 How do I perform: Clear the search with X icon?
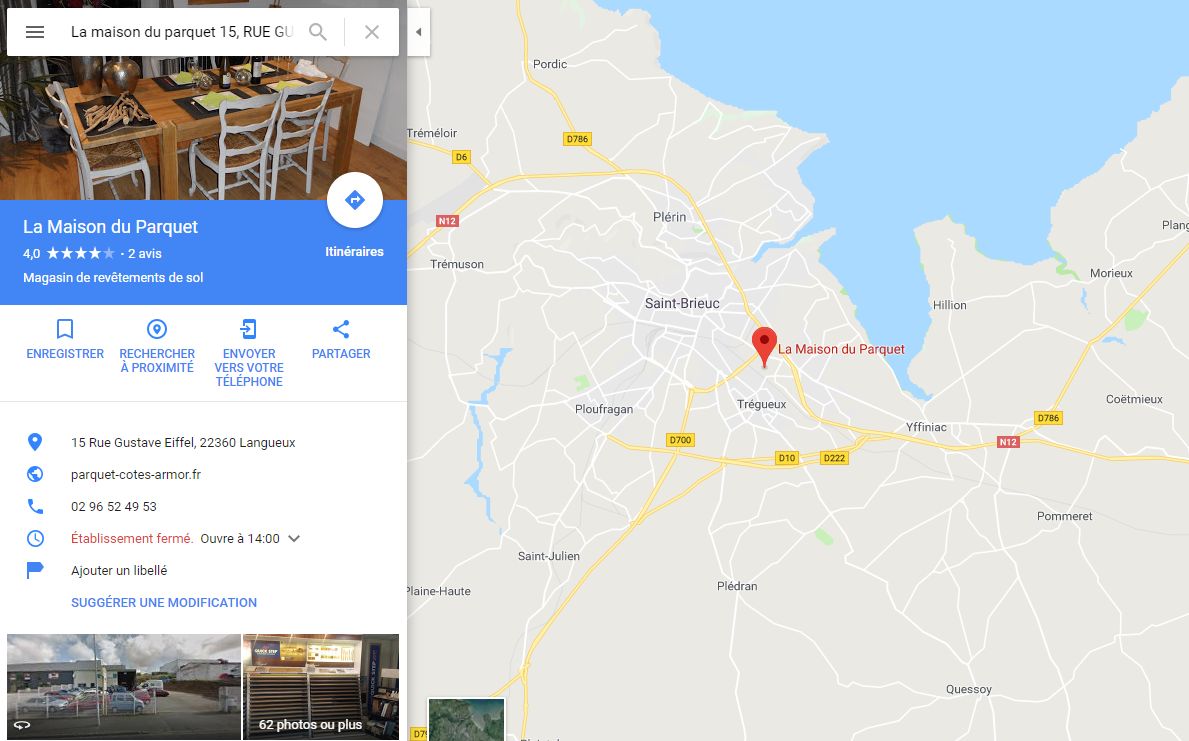(x=372, y=32)
